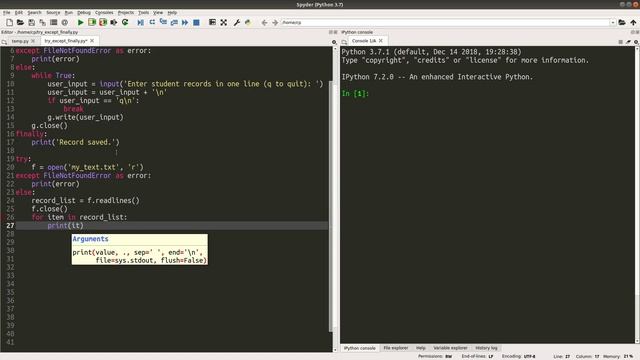Browse tabs icon left of Console tab
Screen dimensions: 640x360
[x=344, y=42]
